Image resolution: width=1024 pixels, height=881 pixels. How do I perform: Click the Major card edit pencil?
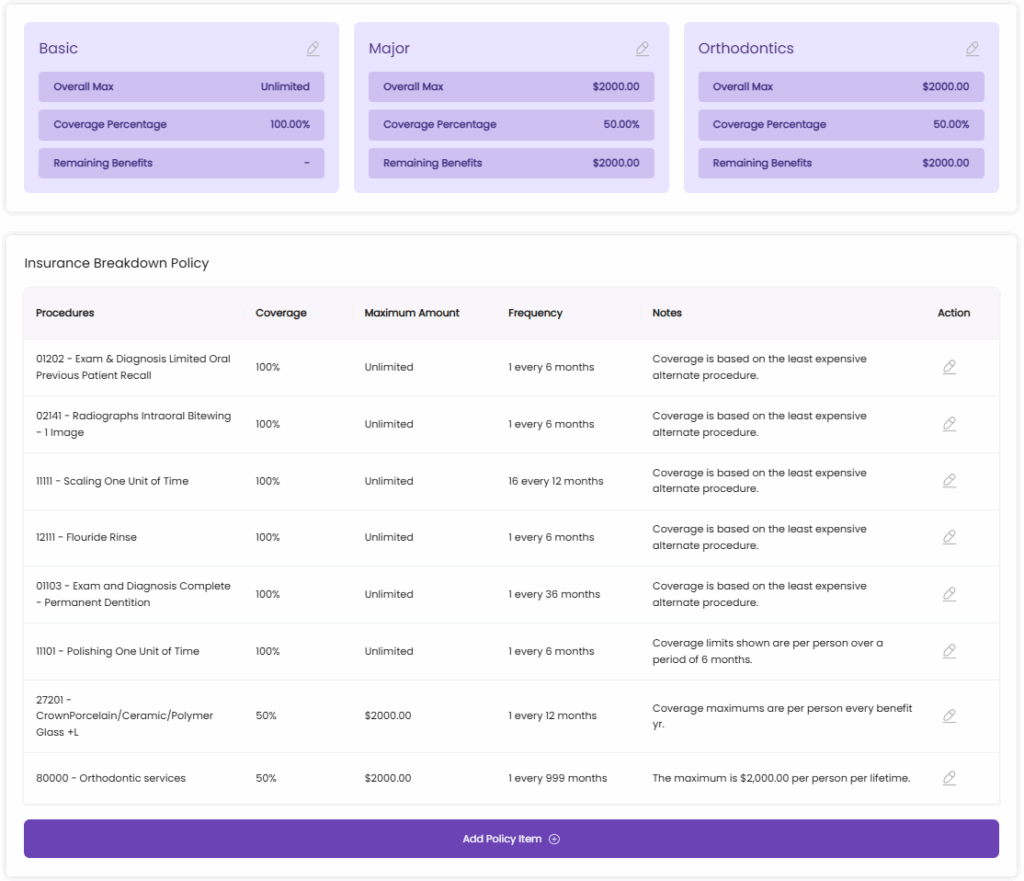coord(642,49)
